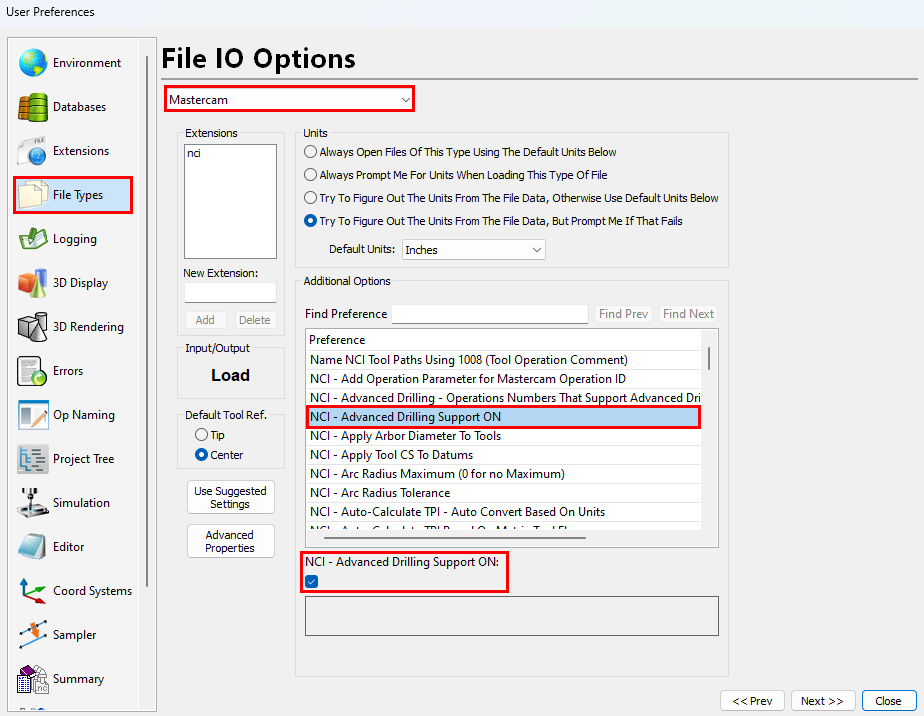Uncheck NCI Advanced Drilling Support ON checkbox
This screenshot has height=716, width=924.
[x=312, y=582]
